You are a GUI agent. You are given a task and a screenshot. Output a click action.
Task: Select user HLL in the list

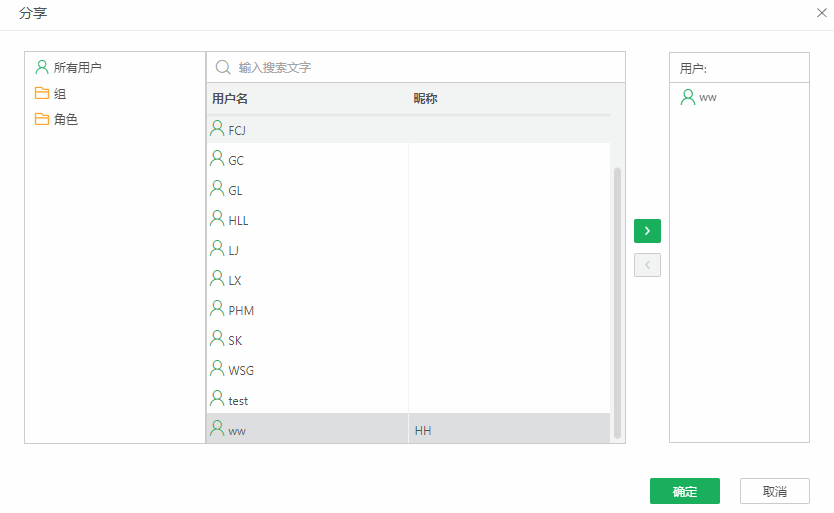click(x=408, y=220)
